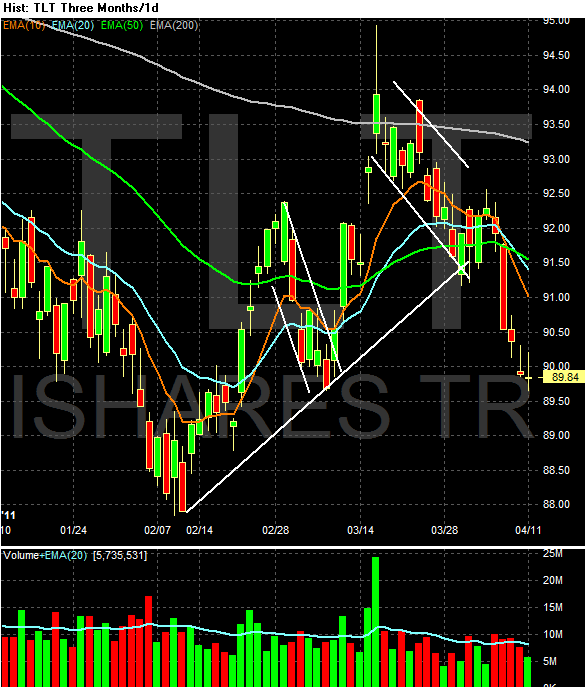This screenshot has width=586, height=690.
Task: Click the 10M volume axis label
Action: click(553, 635)
